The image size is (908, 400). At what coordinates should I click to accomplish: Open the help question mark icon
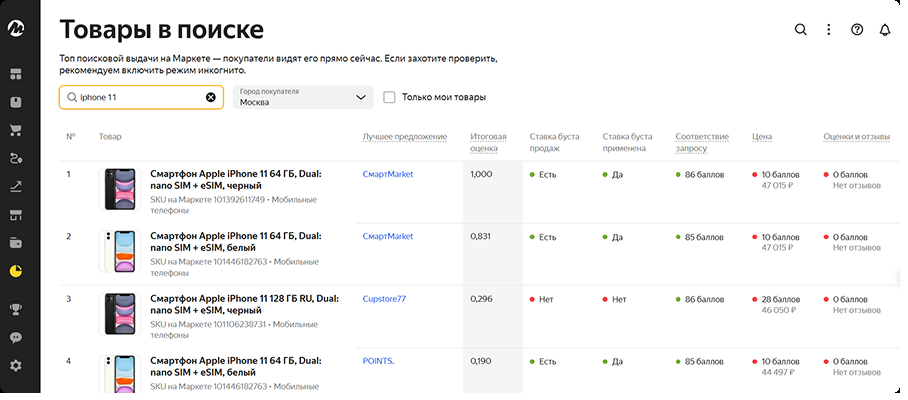pos(857,30)
